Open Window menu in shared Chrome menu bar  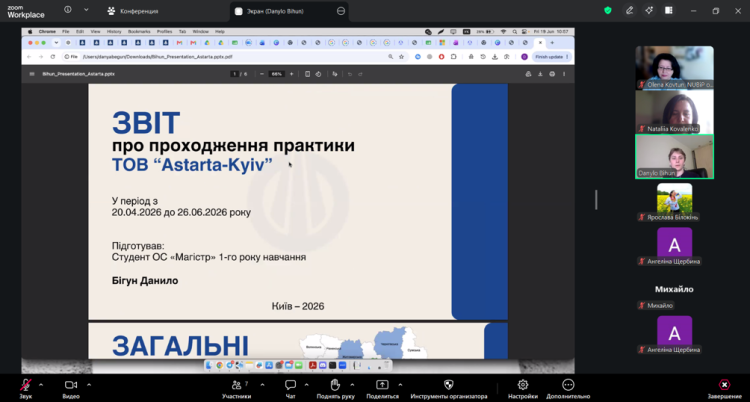pyautogui.click(x=200, y=32)
